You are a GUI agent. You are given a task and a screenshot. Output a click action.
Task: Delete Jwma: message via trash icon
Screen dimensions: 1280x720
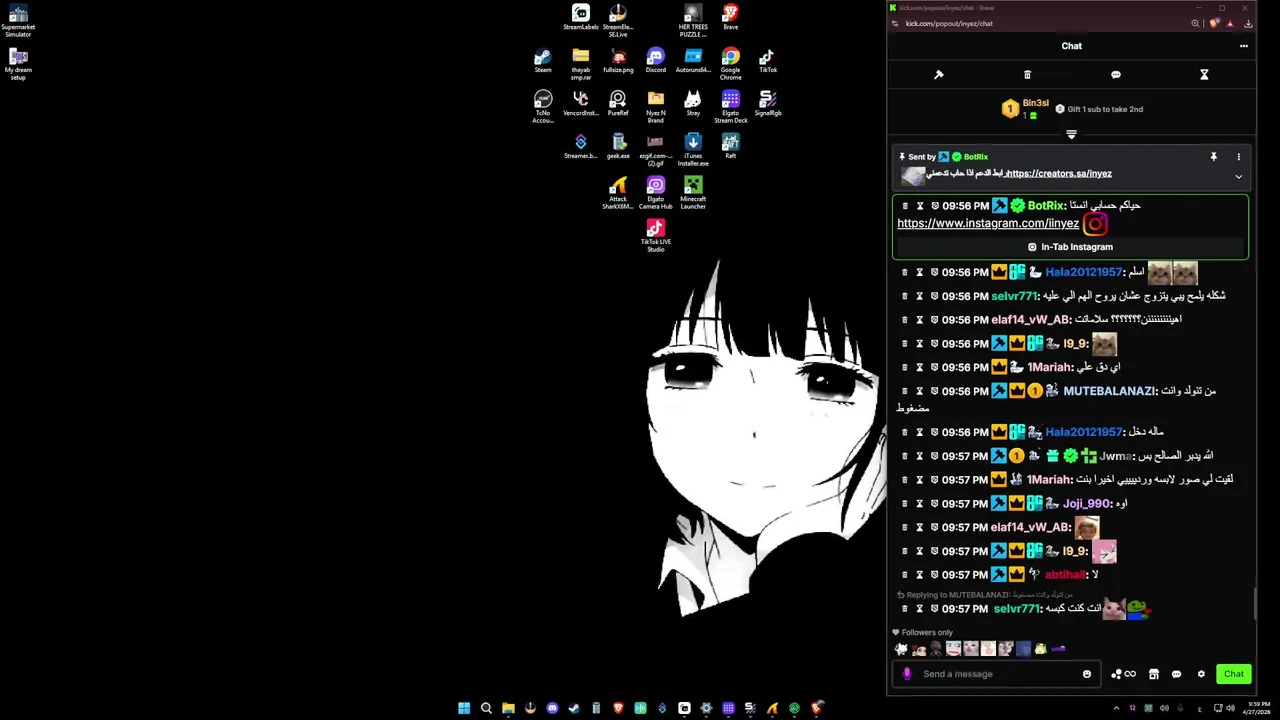[x=905, y=456]
